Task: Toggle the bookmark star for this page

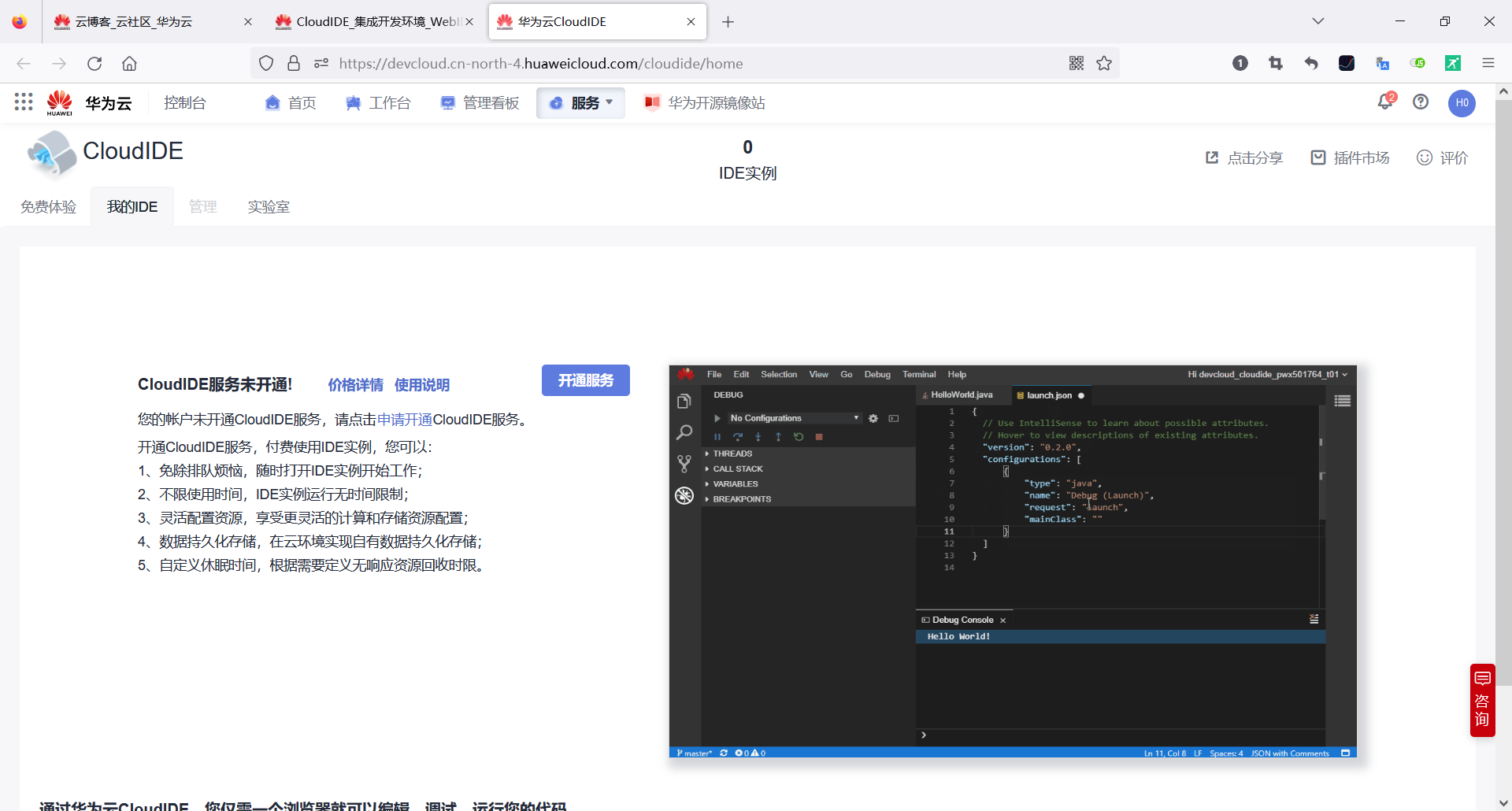Action: 1104,63
